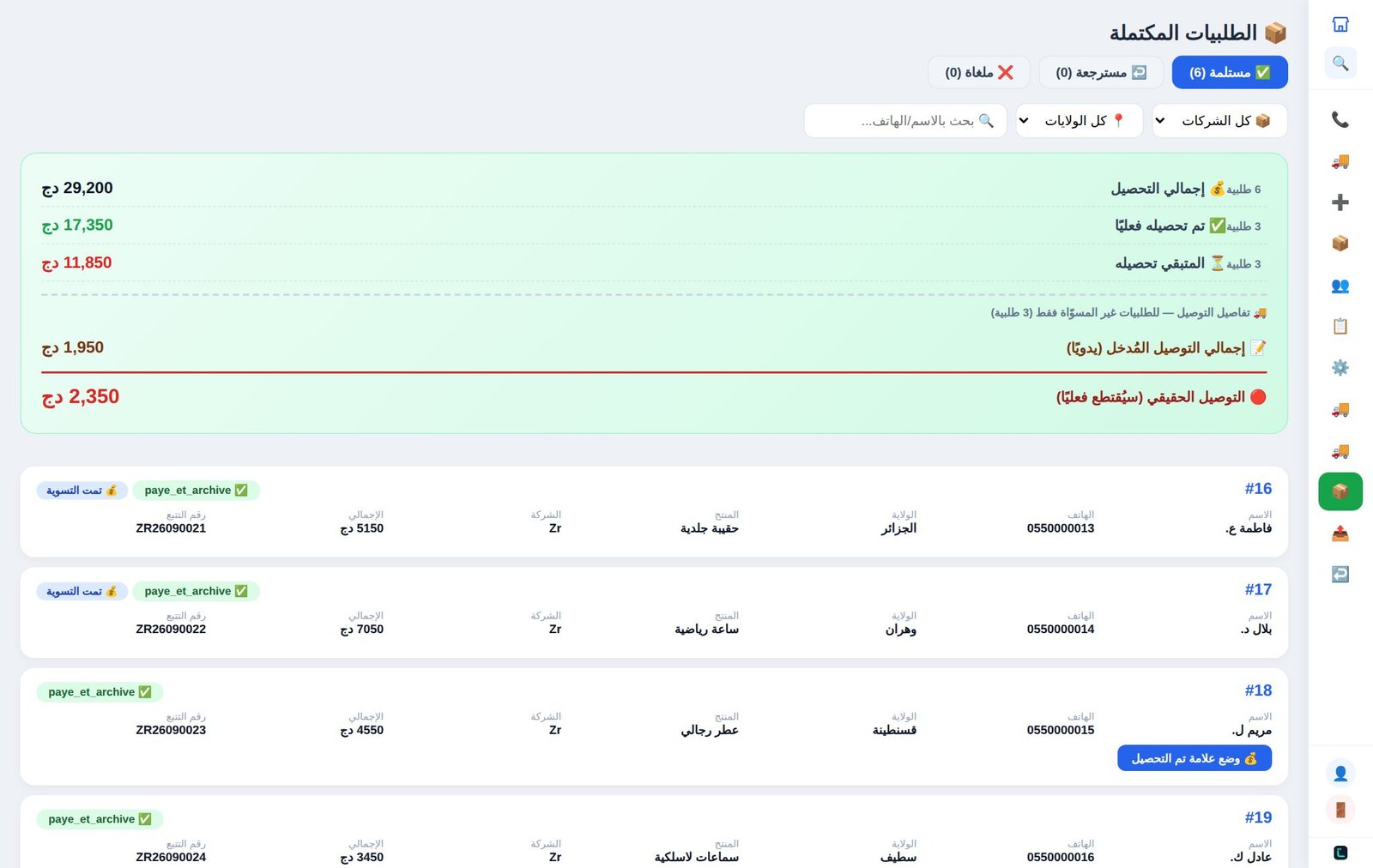Viewport: 1373px width, 868px height.
Task: Click phone number 0550000016
Action: (1061, 857)
